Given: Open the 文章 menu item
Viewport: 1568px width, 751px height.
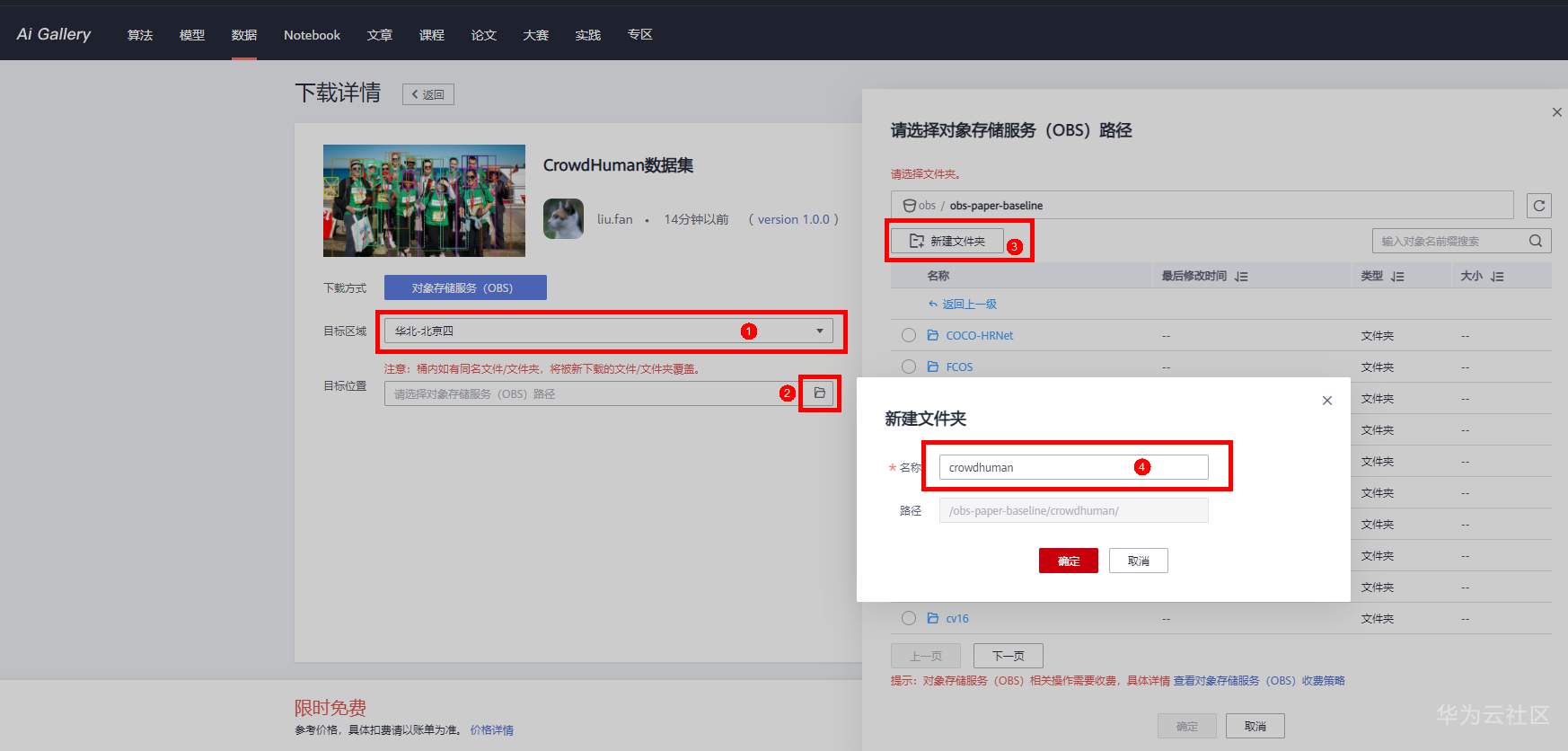Looking at the screenshot, I should point(380,35).
